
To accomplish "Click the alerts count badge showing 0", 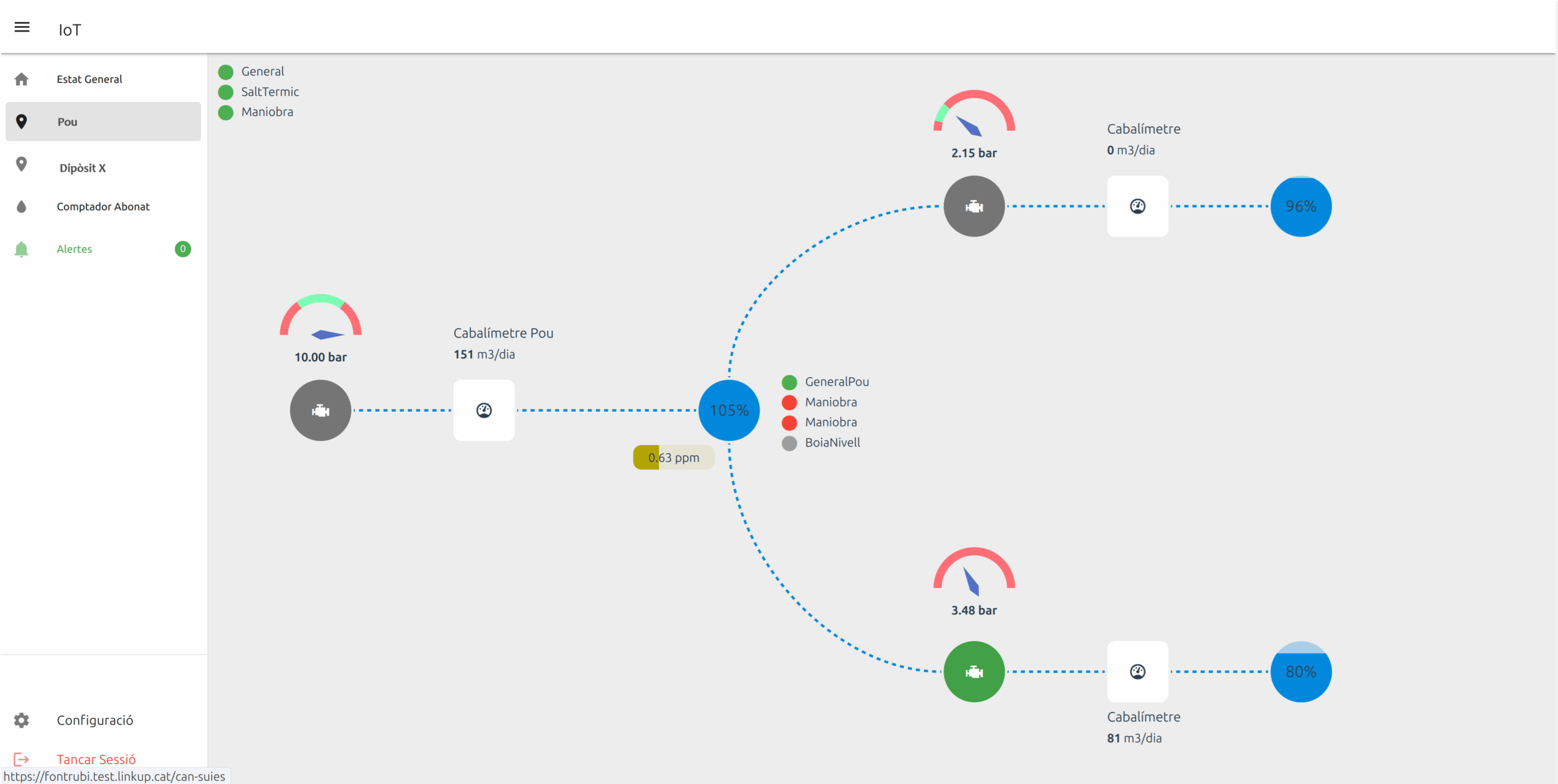I will [x=183, y=249].
